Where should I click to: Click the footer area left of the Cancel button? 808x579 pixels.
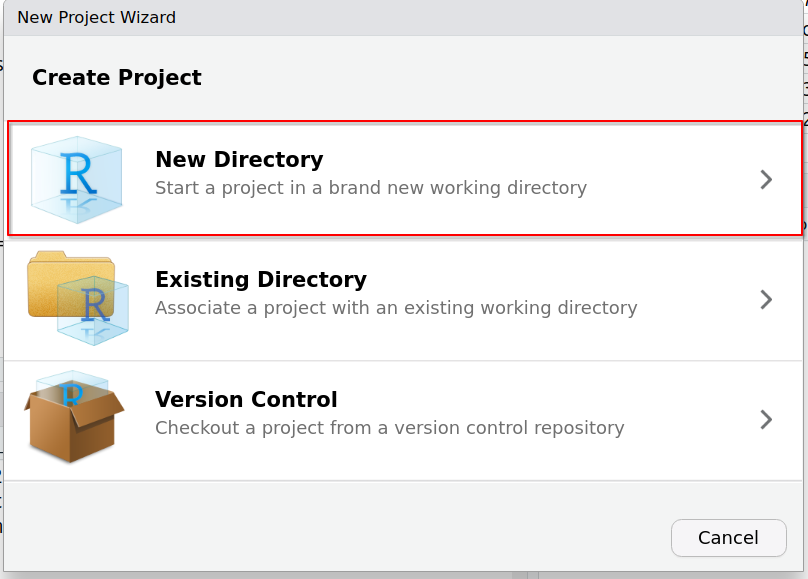click(x=335, y=537)
